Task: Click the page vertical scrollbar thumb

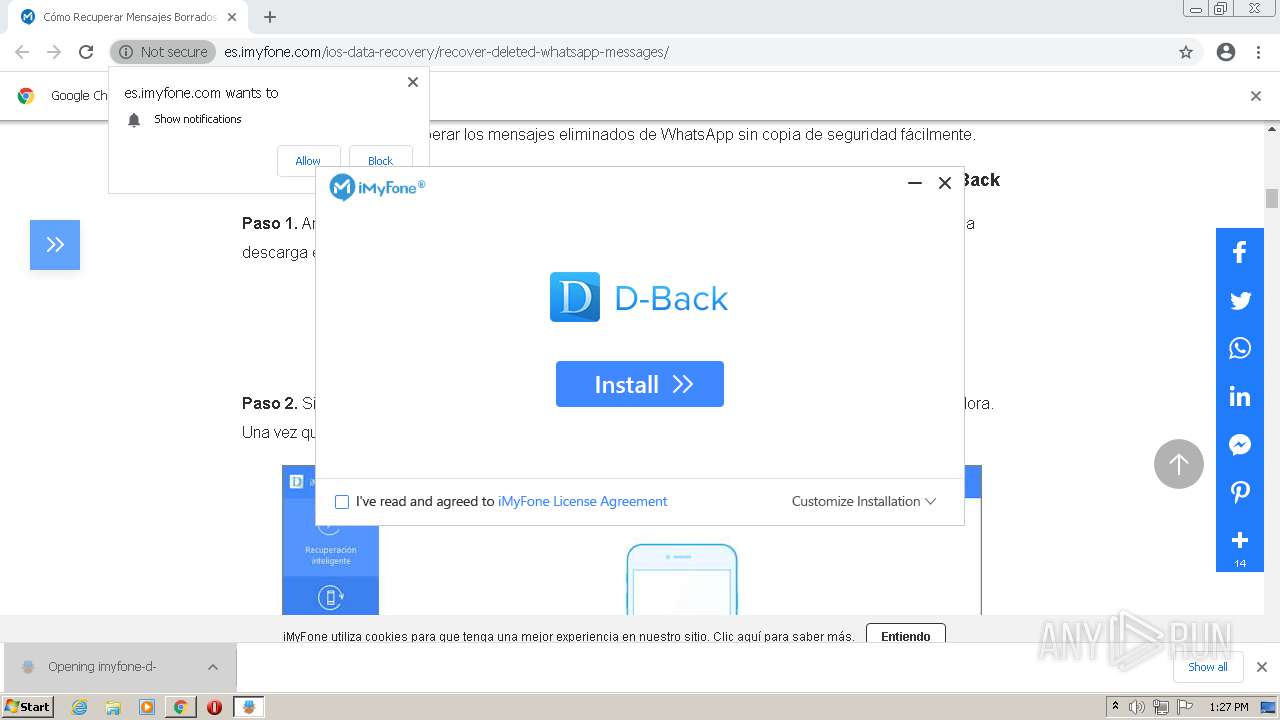Action: 1272,198
